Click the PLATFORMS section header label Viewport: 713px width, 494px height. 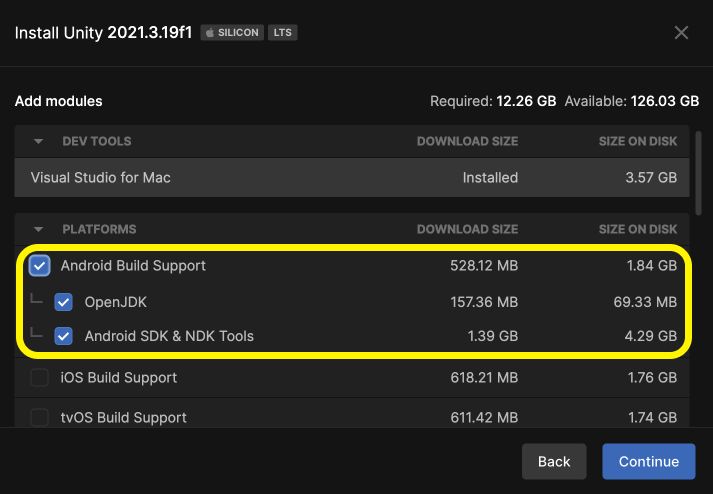pos(99,229)
